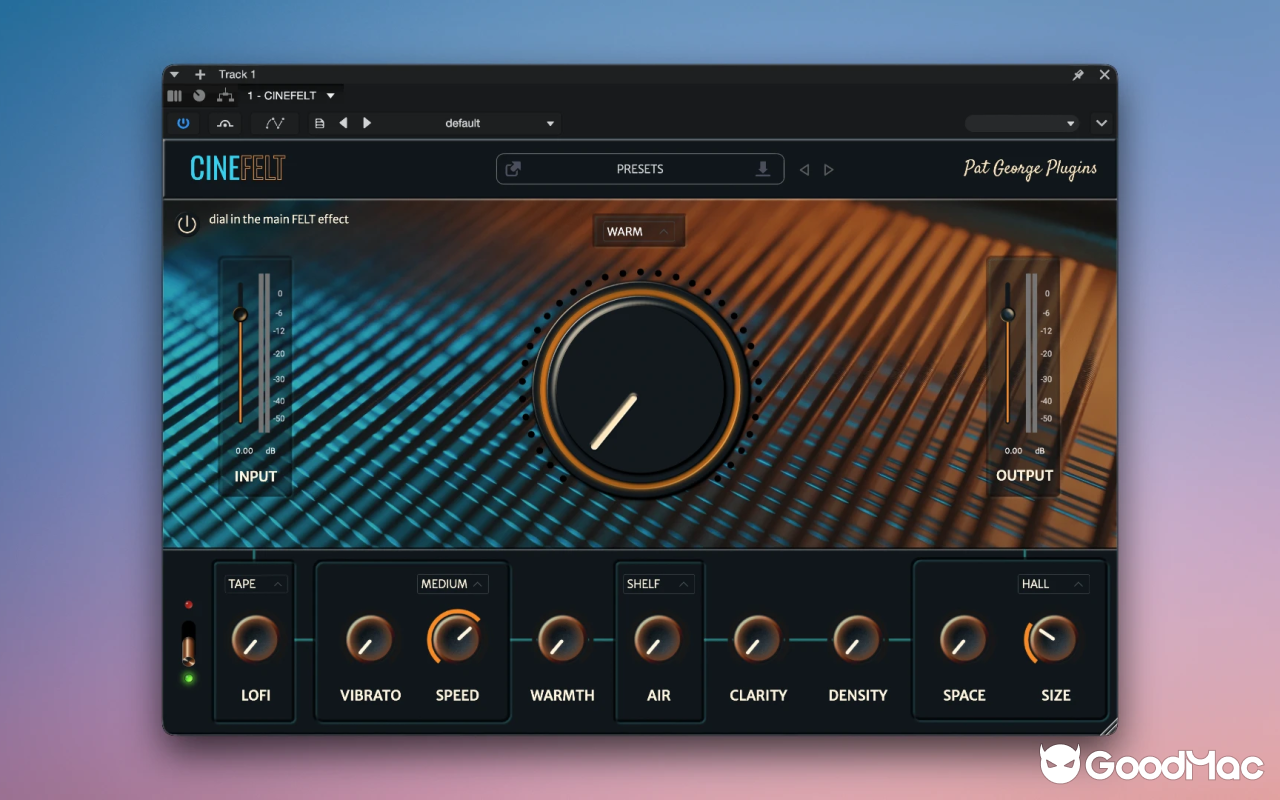Open the TAPE type dropdown
Screen dimensions: 1280x800
click(x=256, y=584)
